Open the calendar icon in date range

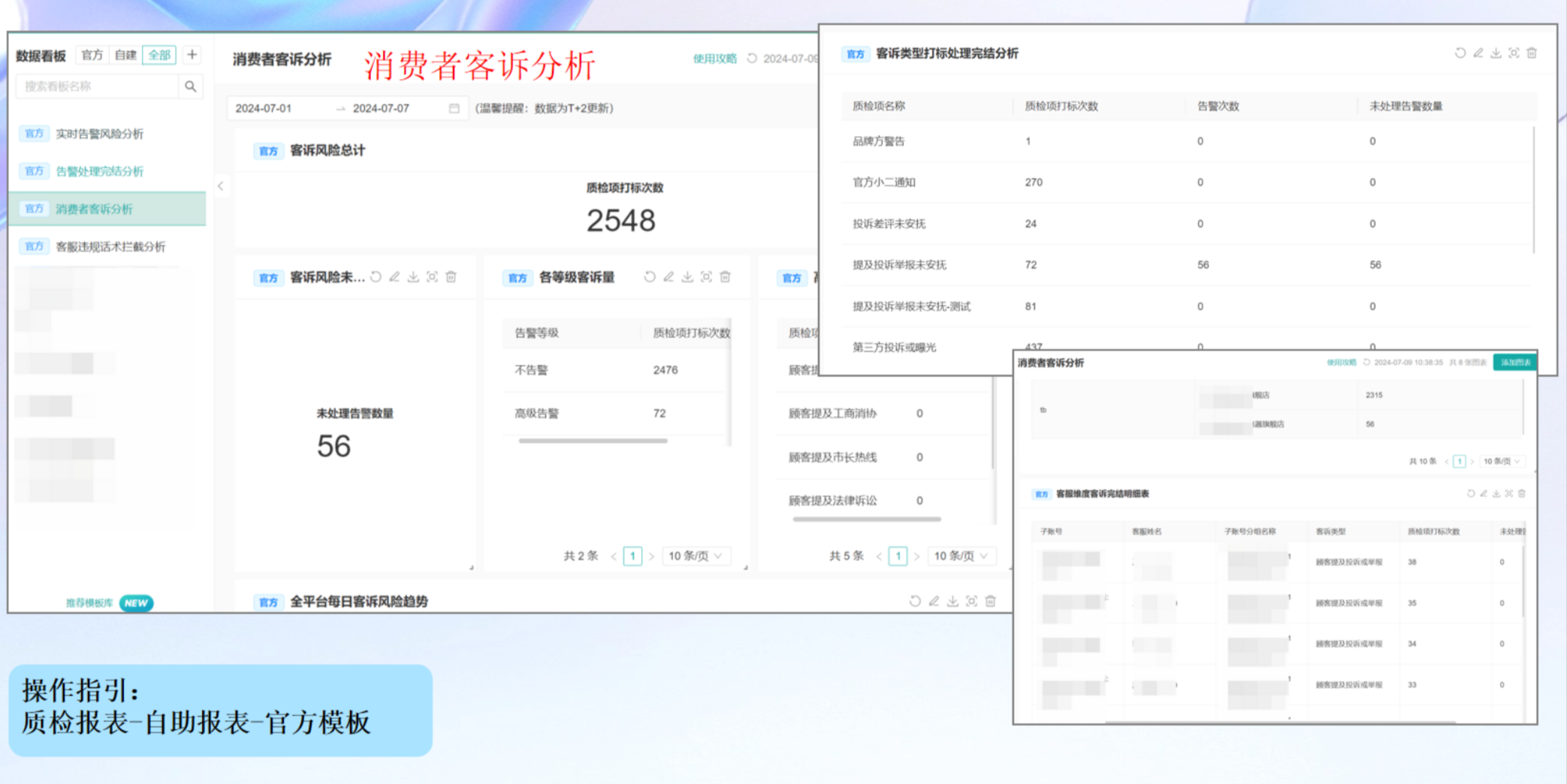click(x=454, y=108)
